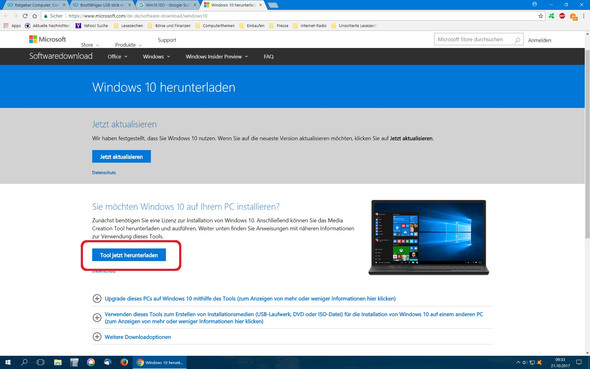Open the Action Center notification icon
This screenshot has width=590, height=369.
(x=579, y=362)
